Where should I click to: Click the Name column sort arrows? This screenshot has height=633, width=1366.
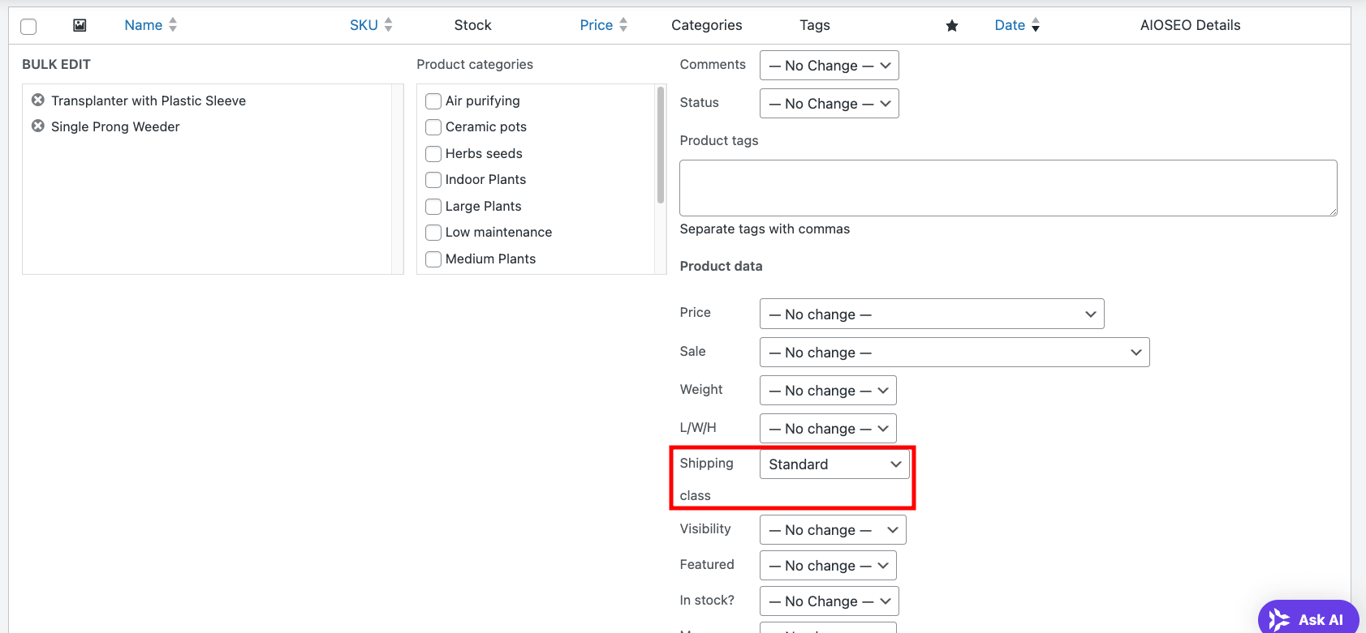point(172,24)
